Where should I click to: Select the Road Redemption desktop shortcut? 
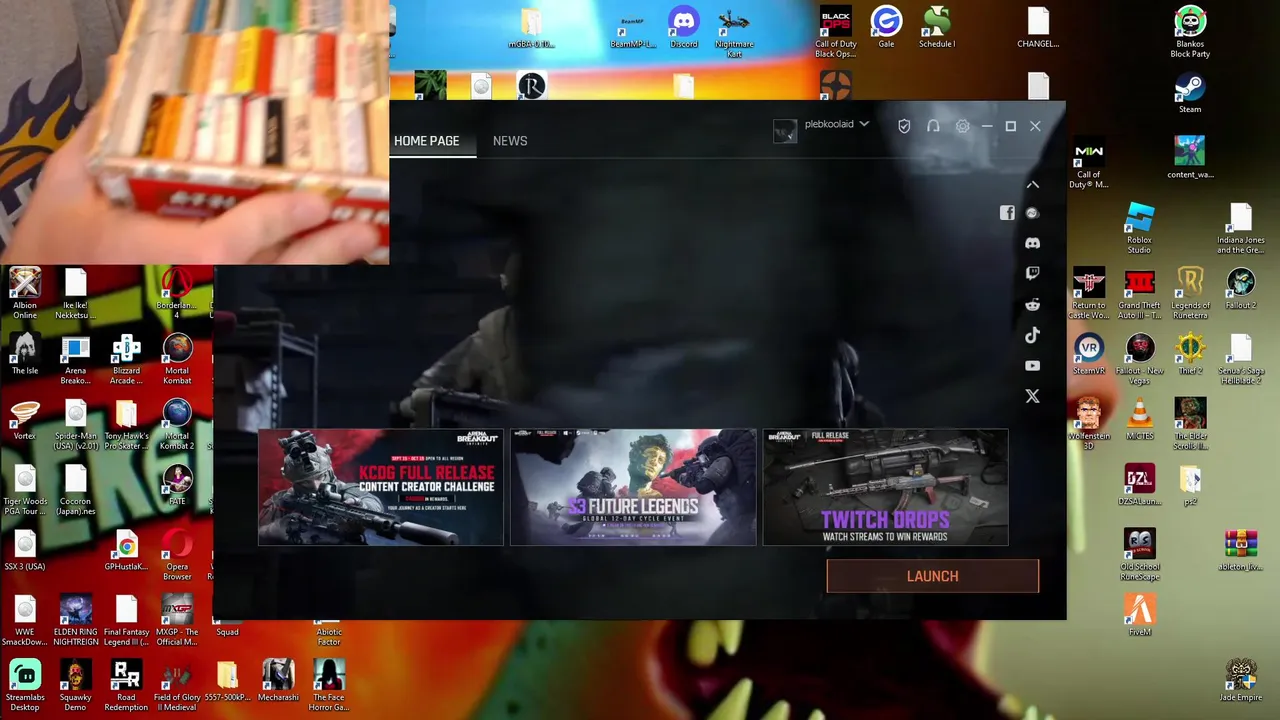[x=126, y=686]
